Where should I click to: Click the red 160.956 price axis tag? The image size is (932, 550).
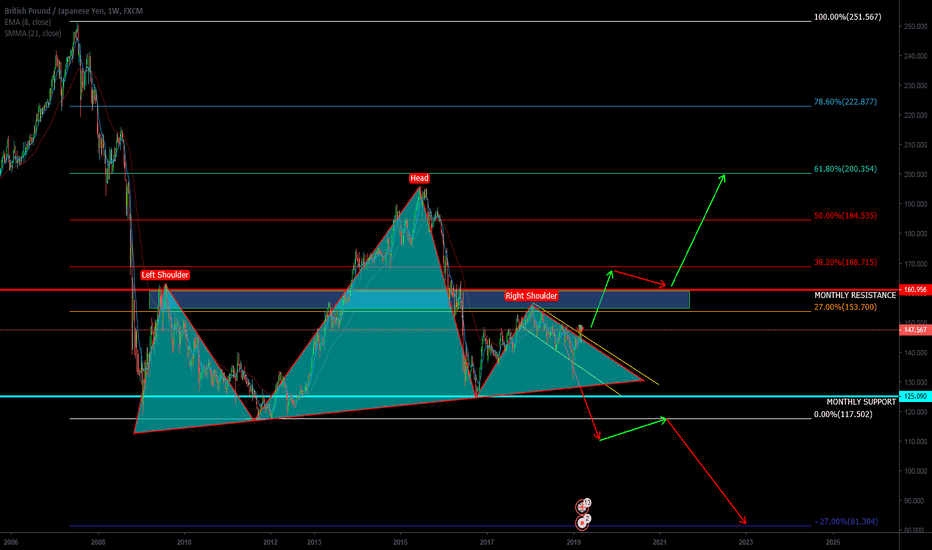(915, 290)
